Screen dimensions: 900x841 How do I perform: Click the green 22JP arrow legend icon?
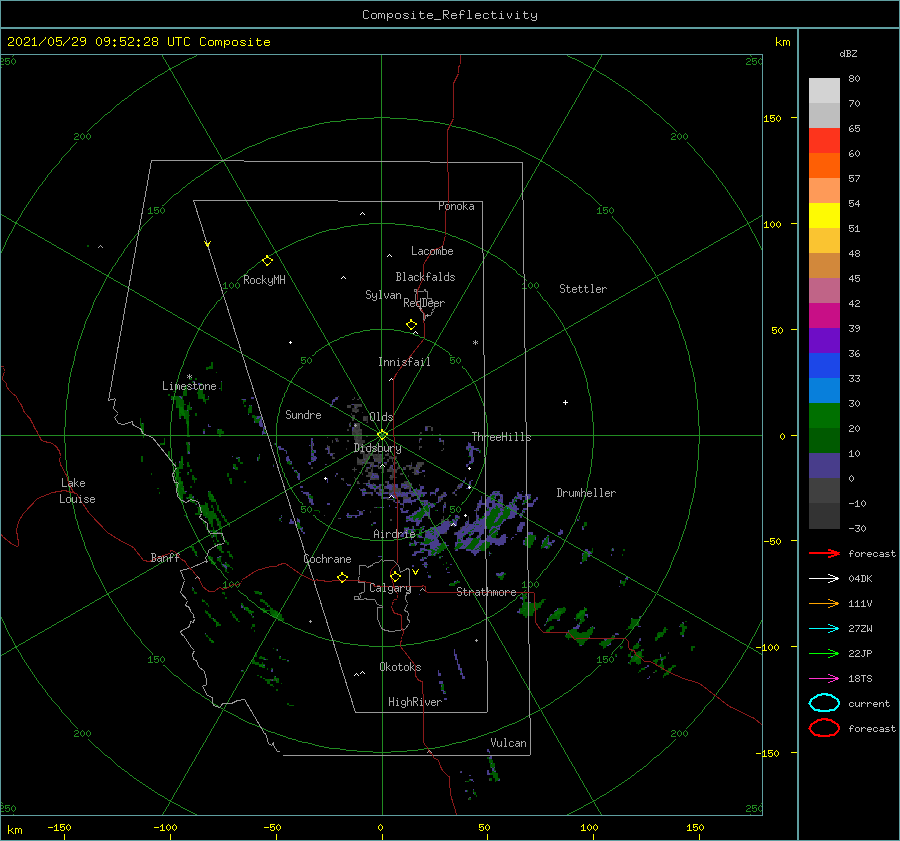coord(824,653)
